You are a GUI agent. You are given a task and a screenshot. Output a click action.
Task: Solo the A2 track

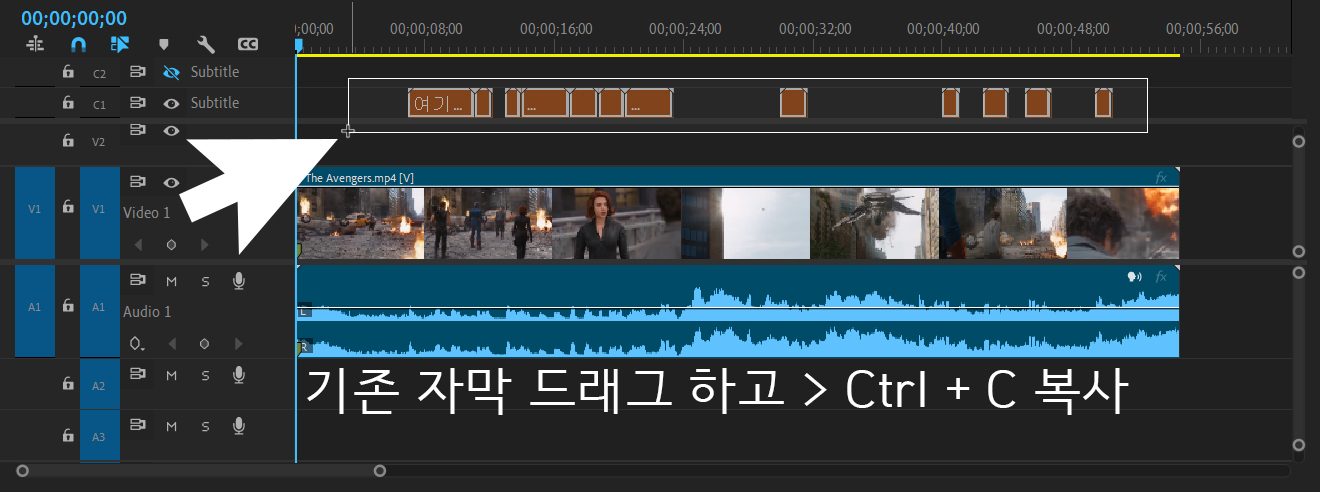click(205, 375)
